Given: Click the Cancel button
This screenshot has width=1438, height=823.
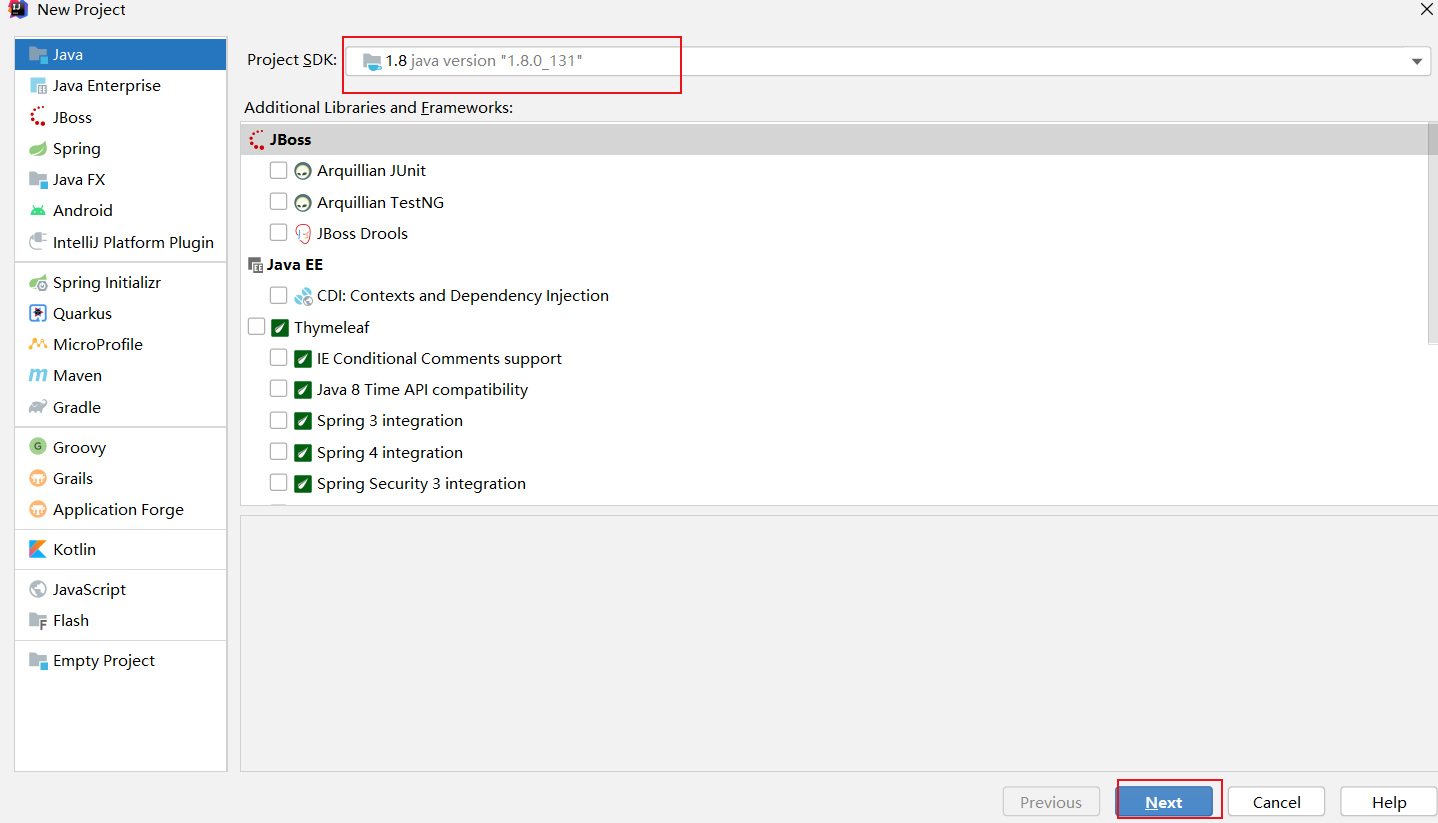Looking at the screenshot, I should coord(1276,802).
